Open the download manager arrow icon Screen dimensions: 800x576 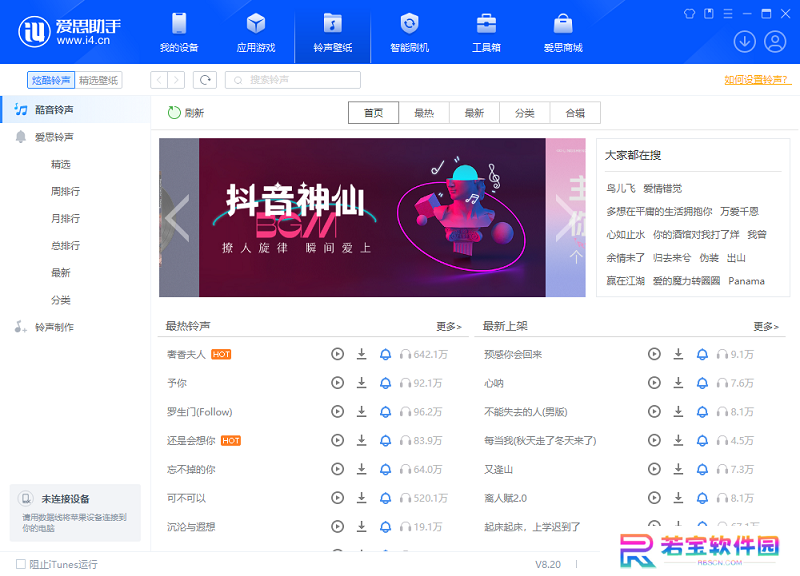point(744,42)
